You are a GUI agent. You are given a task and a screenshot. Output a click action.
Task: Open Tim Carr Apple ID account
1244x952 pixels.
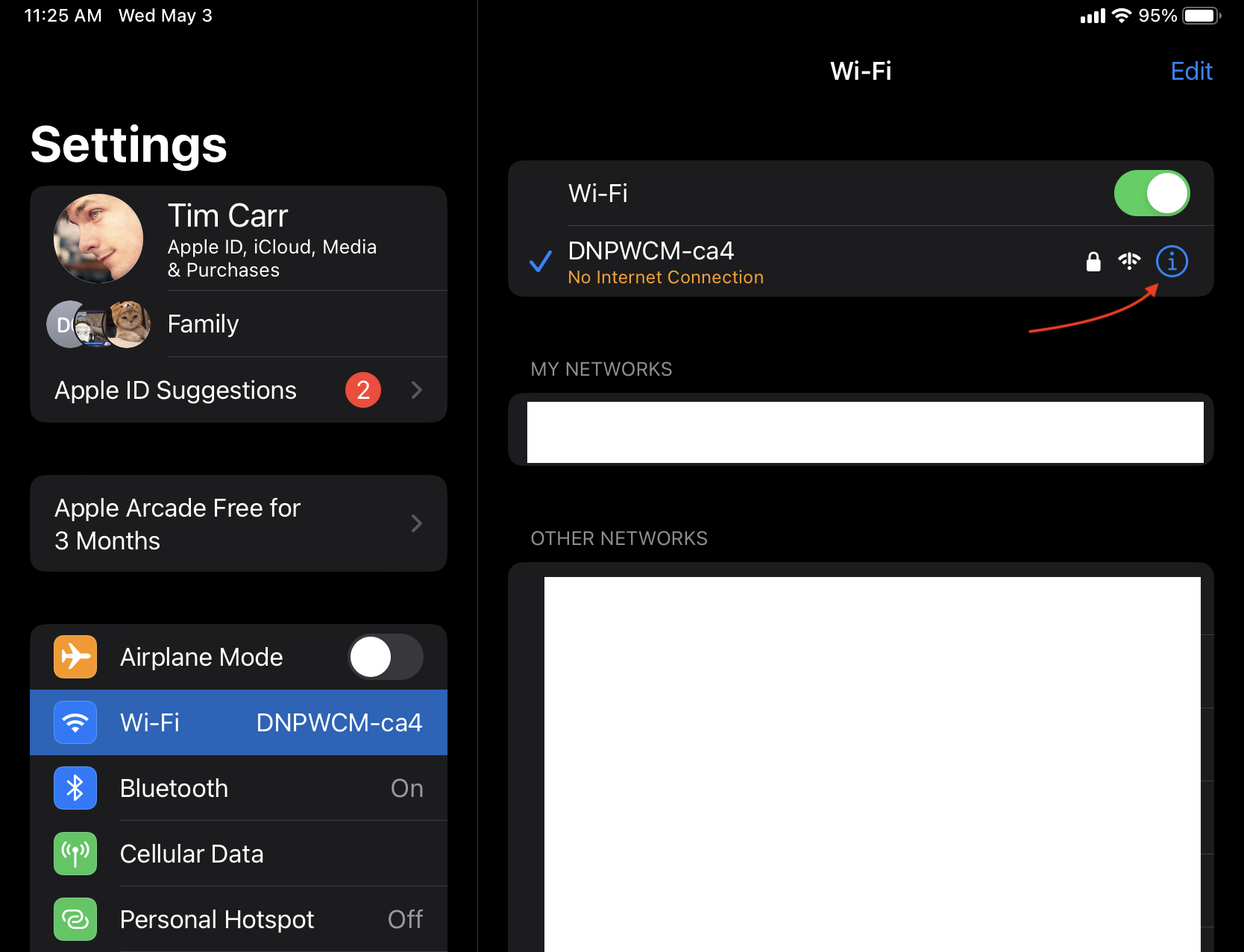click(x=239, y=239)
